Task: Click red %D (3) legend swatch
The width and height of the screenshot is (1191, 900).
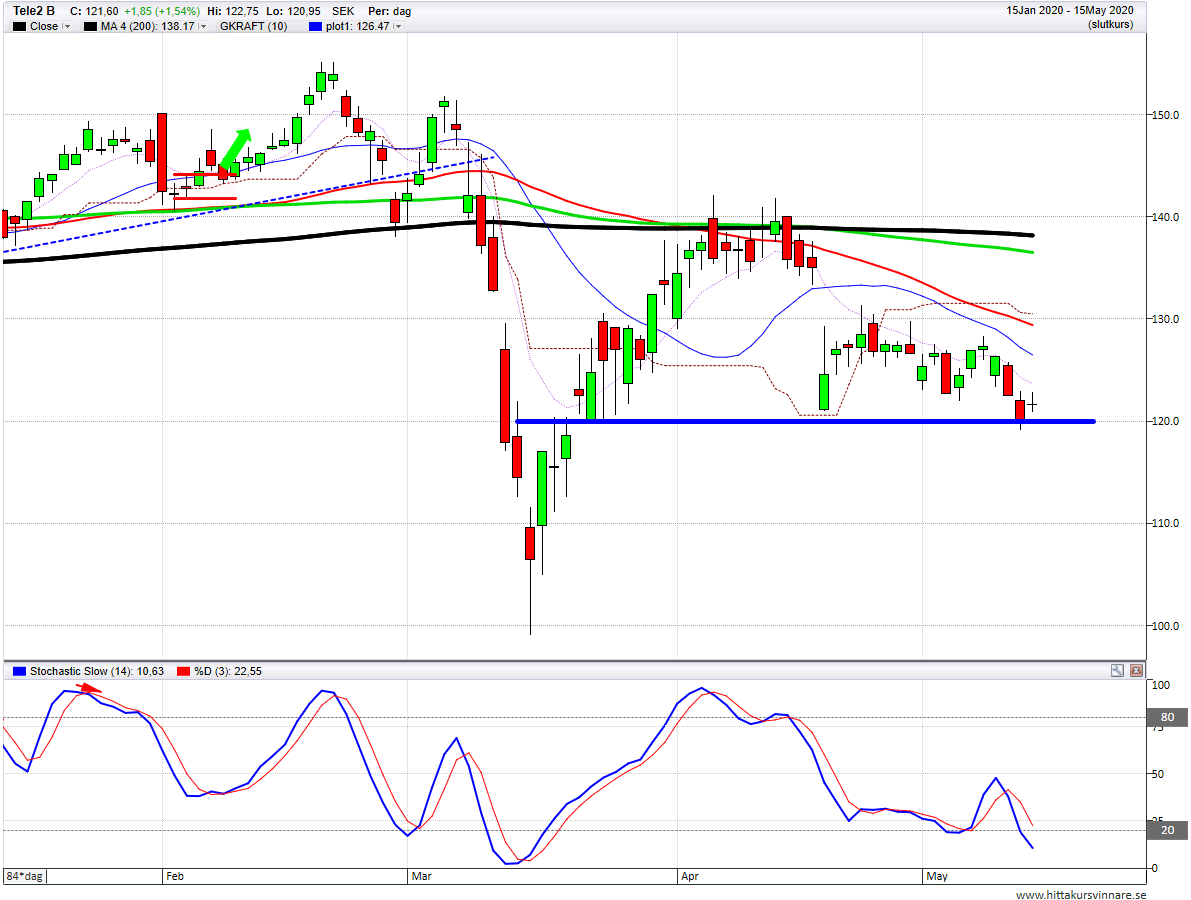Action: tap(184, 671)
